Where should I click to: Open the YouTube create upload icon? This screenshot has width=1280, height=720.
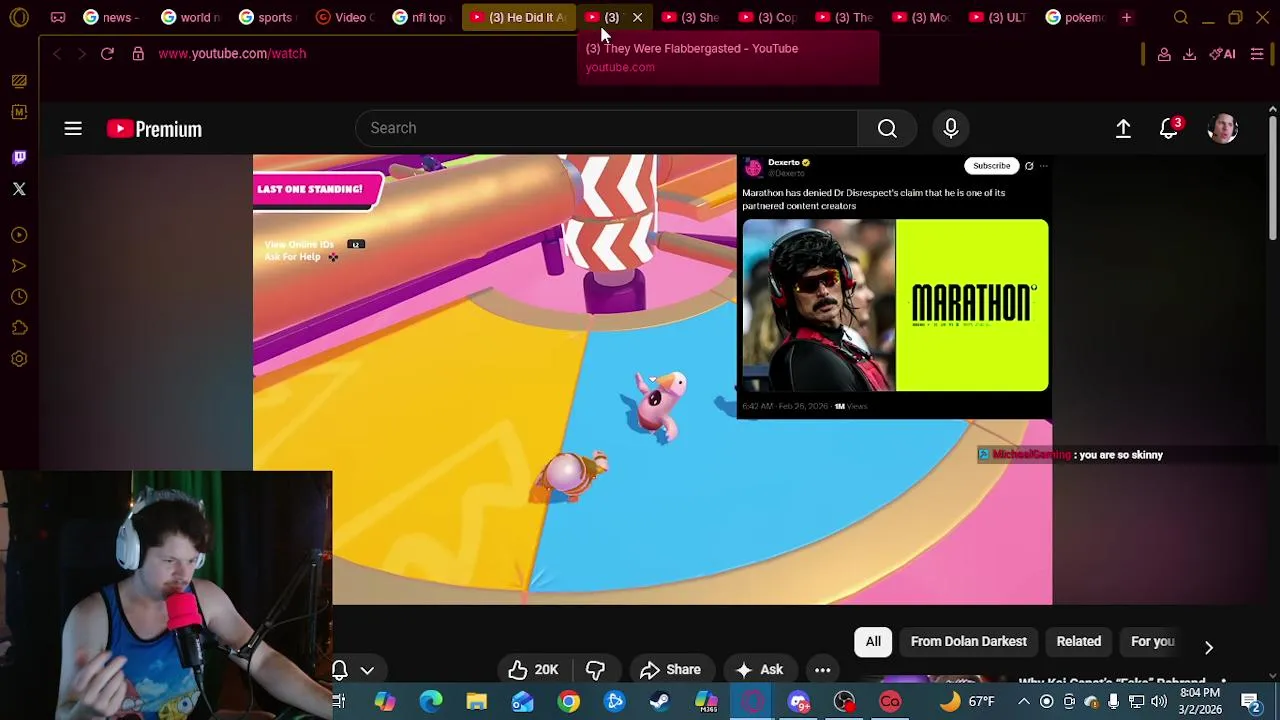pos(1123,128)
